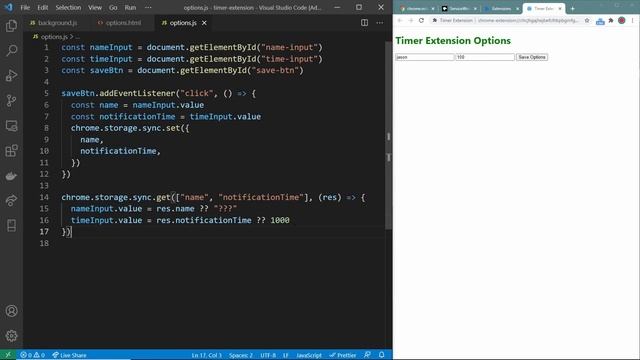640x360 pixels.
Task: Change indentation Spaces: 2
Action: click(x=240, y=355)
